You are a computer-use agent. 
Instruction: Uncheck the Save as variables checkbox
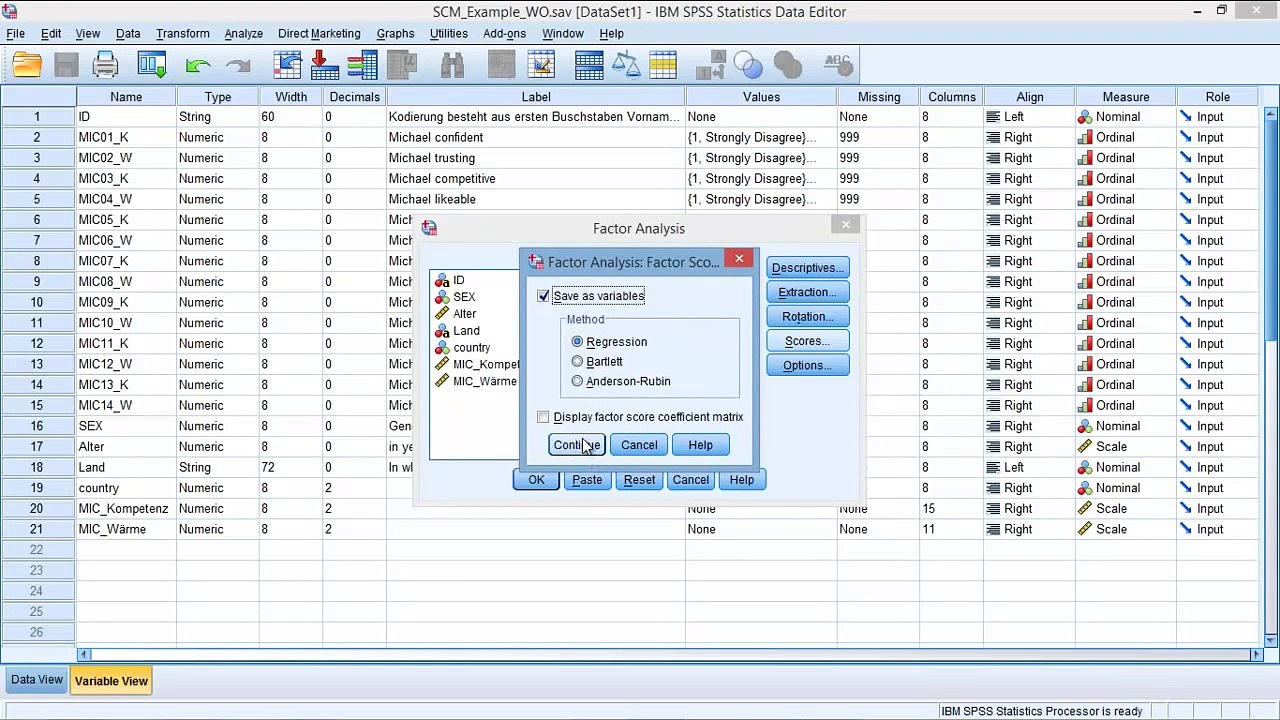[543, 296]
